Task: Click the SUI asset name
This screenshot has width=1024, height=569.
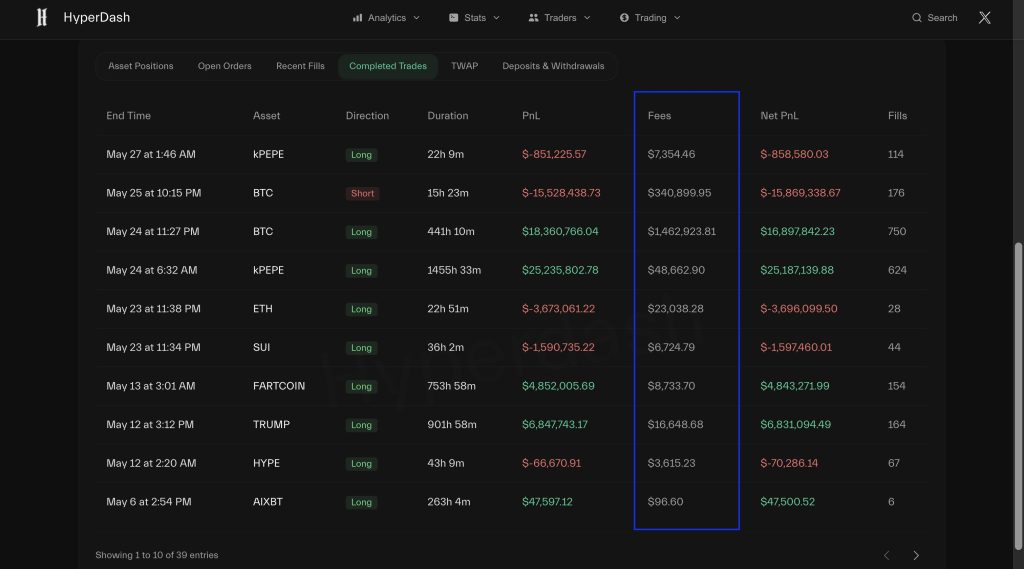Action: point(261,348)
